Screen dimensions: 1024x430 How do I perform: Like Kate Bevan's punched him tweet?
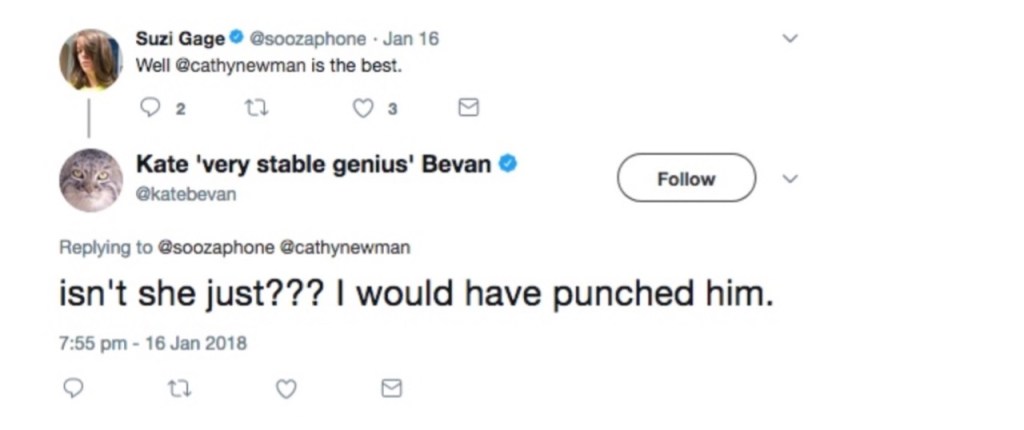coord(286,388)
